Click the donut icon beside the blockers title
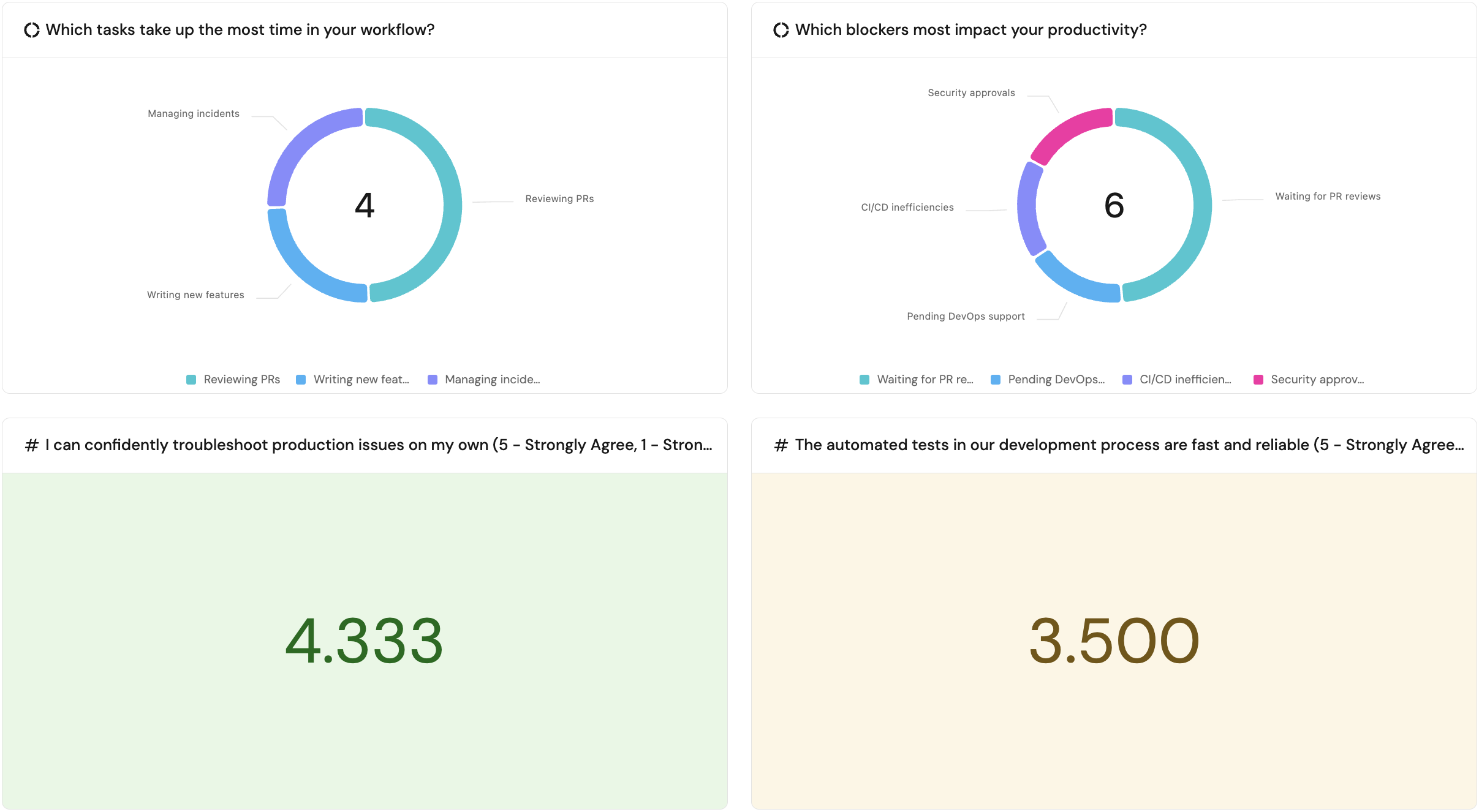1479x812 pixels. tap(781, 30)
